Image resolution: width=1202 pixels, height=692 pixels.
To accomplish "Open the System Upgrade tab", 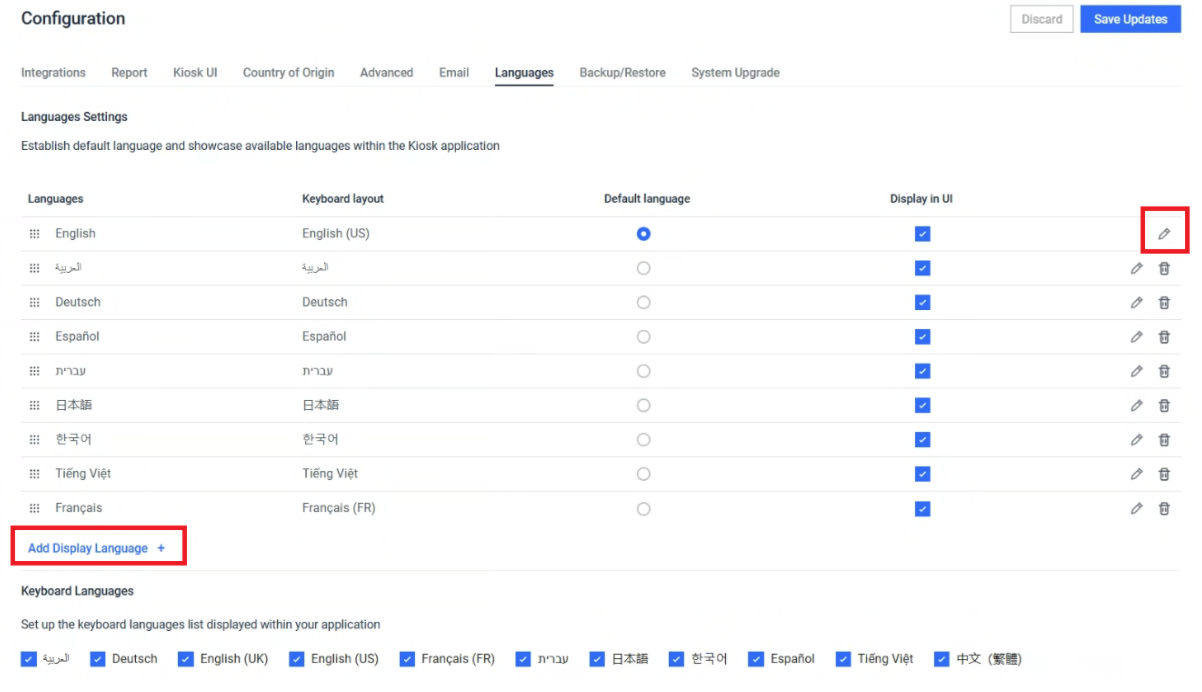I will pyautogui.click(x=735, y=73).
